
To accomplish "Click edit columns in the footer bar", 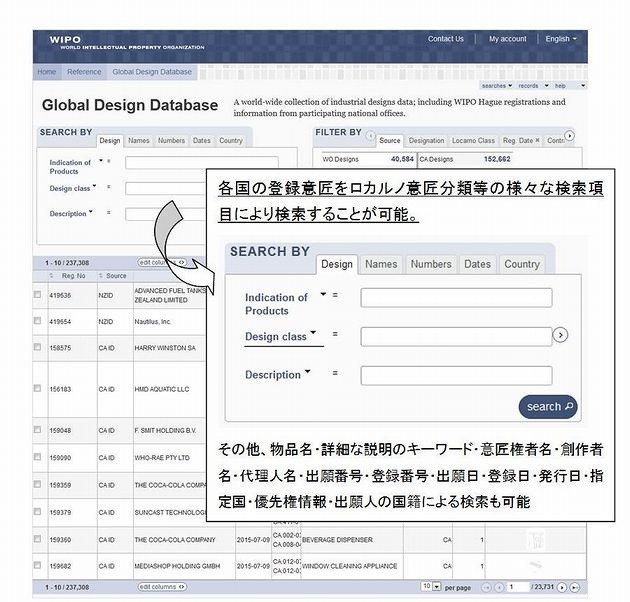I will click(x=162, y=587).
